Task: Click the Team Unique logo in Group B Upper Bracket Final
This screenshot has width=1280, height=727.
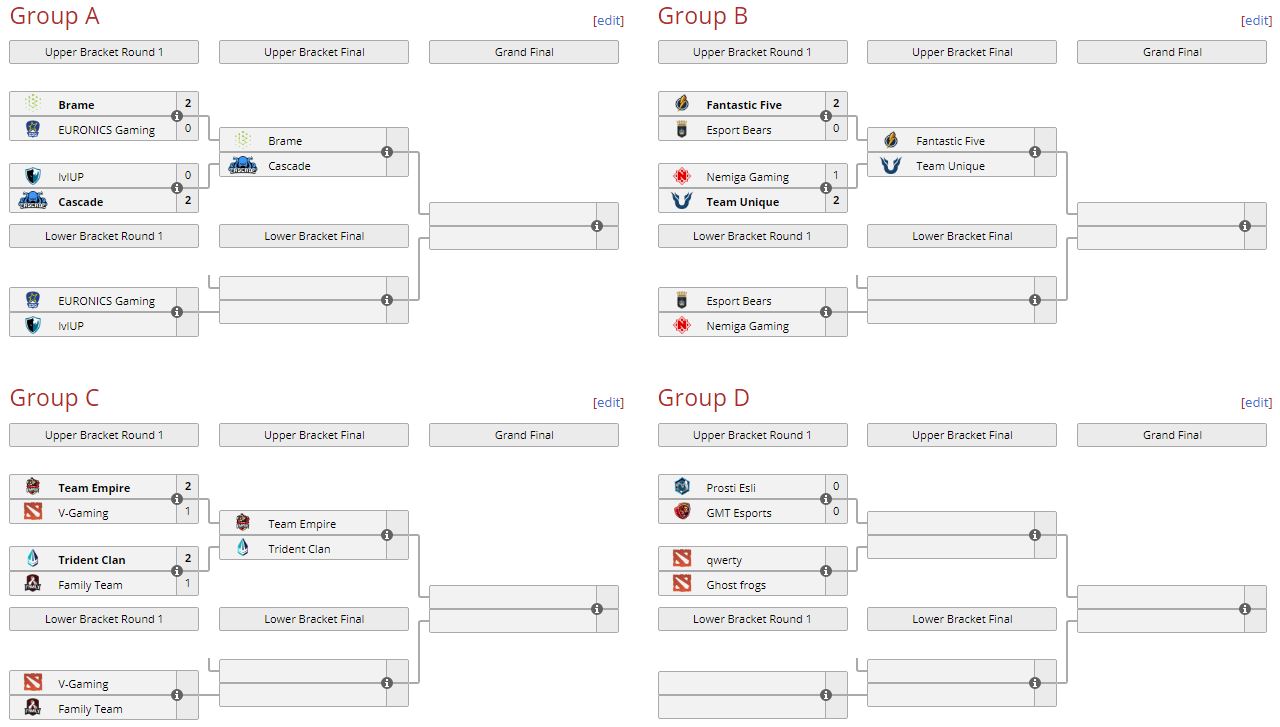Action: (891, 166)
